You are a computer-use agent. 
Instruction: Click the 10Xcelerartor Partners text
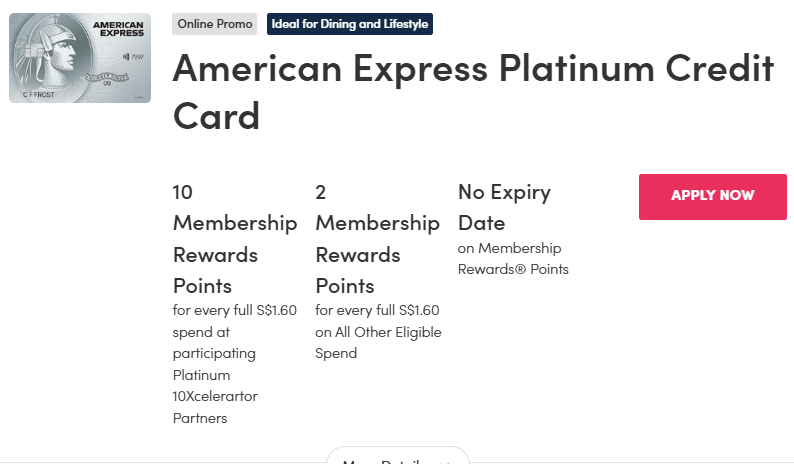tap(215, 407)
